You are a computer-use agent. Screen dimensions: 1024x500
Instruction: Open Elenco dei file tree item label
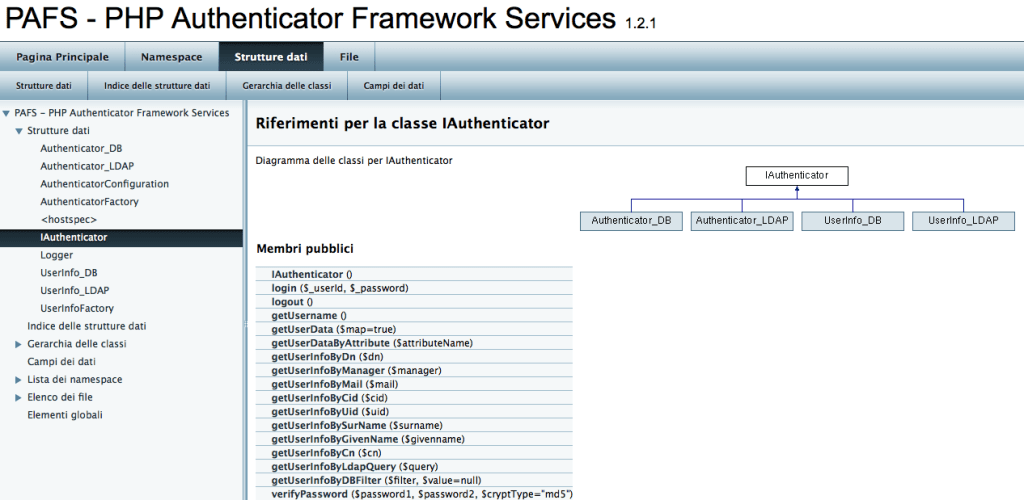click(60, 397)
